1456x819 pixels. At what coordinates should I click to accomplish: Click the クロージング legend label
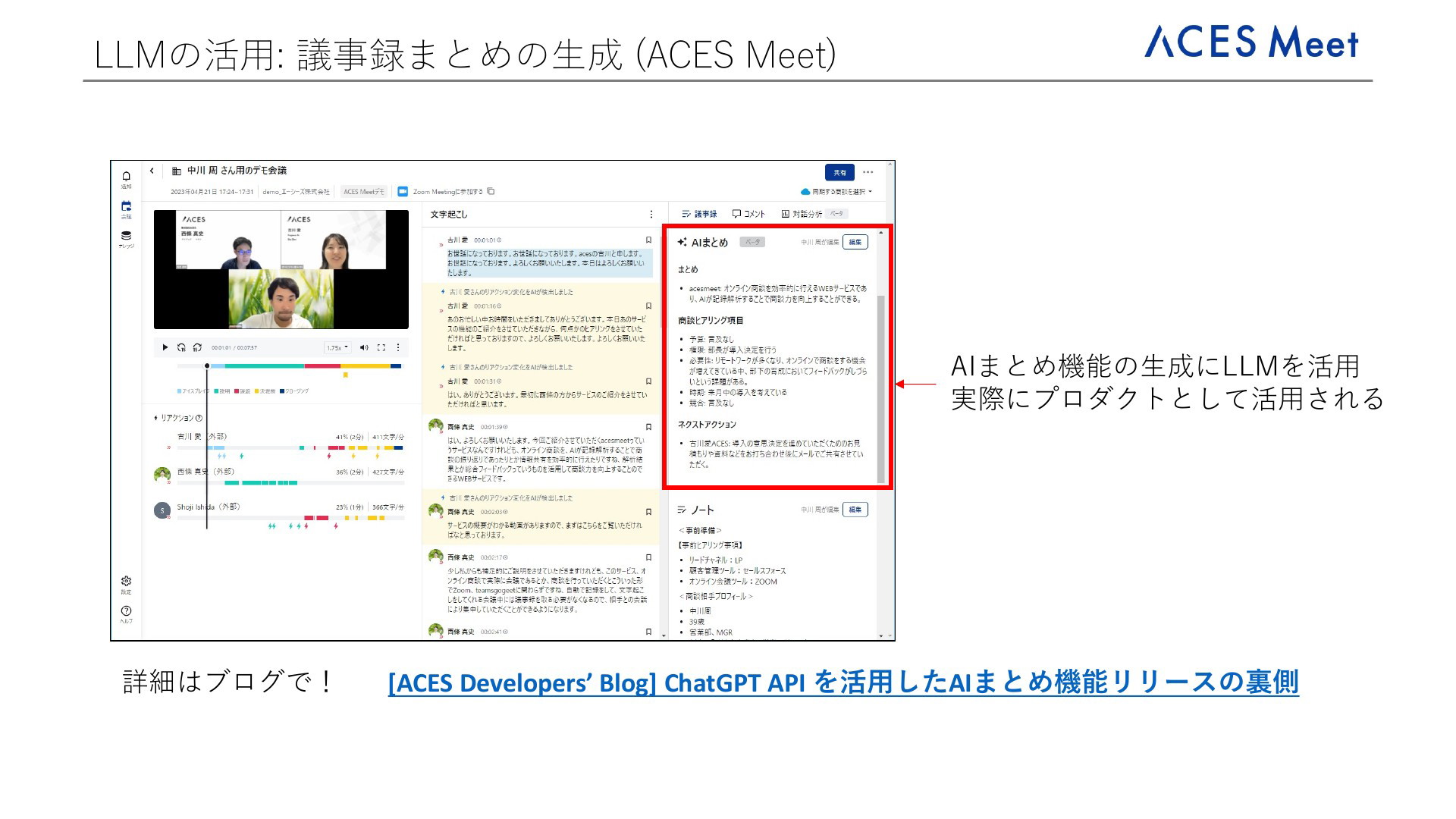[x=297, y=391]
